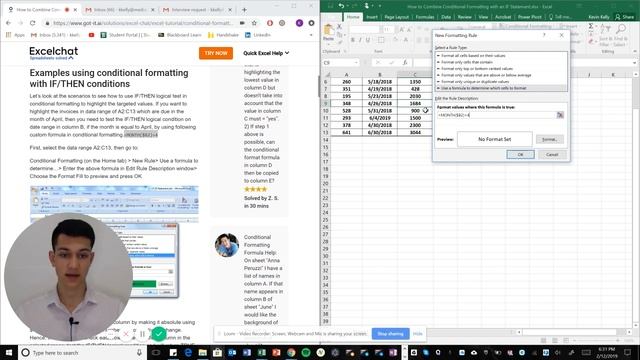Expand the formula bar arrow
Image resolution: width=640 pixels, height=360 pixels.
(634, 62)
